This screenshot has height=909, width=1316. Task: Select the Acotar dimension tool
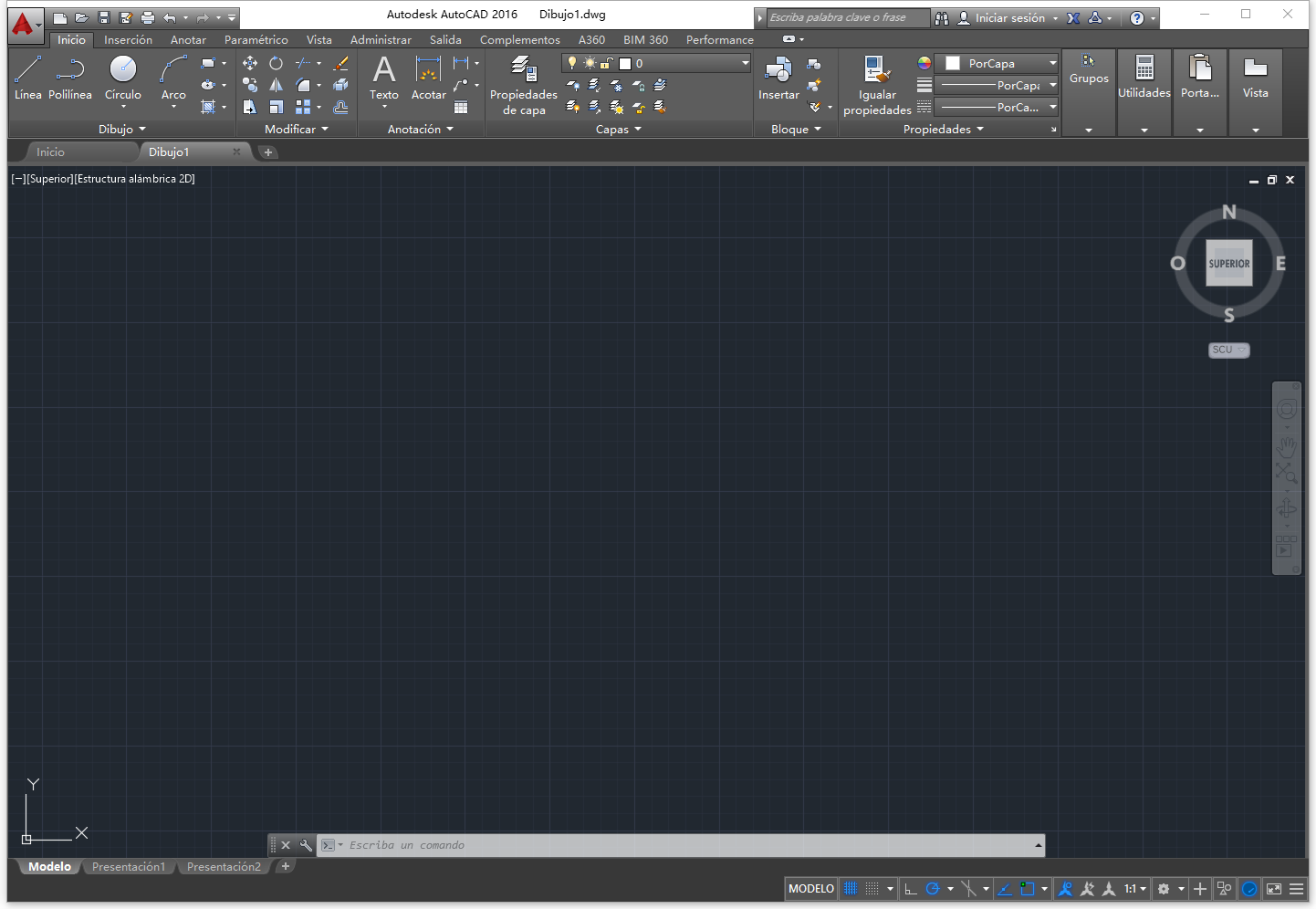point(429,78)
